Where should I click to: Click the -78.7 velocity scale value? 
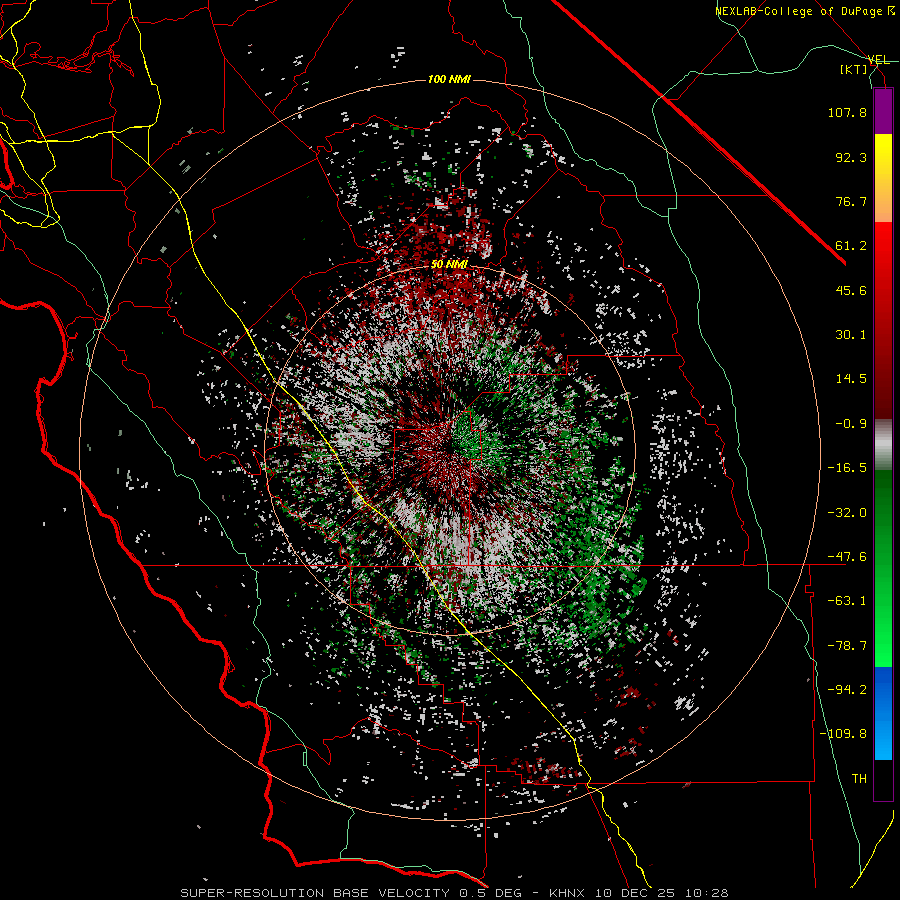[x=847, y=646]
